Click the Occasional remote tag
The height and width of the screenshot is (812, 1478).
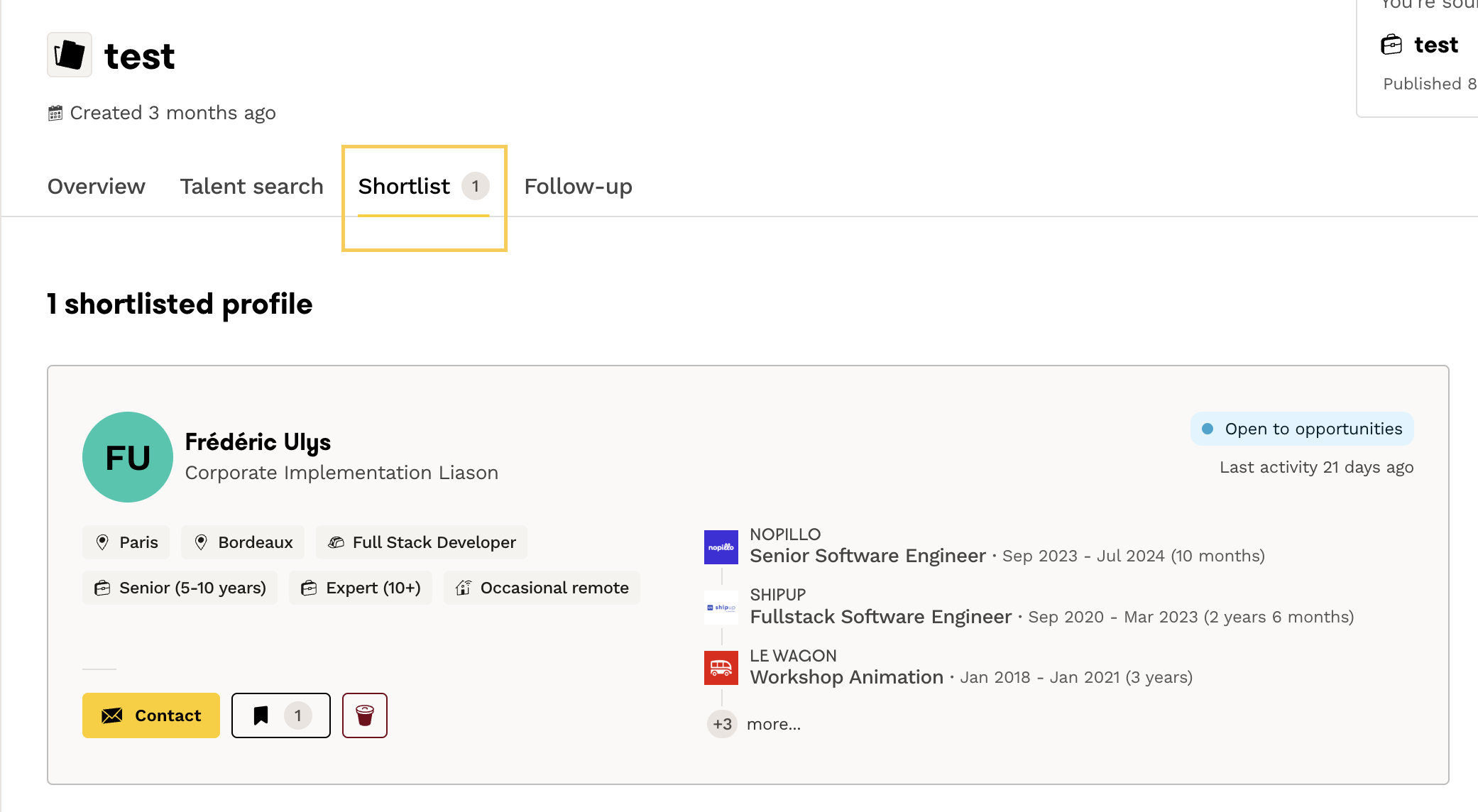[542, 588]
